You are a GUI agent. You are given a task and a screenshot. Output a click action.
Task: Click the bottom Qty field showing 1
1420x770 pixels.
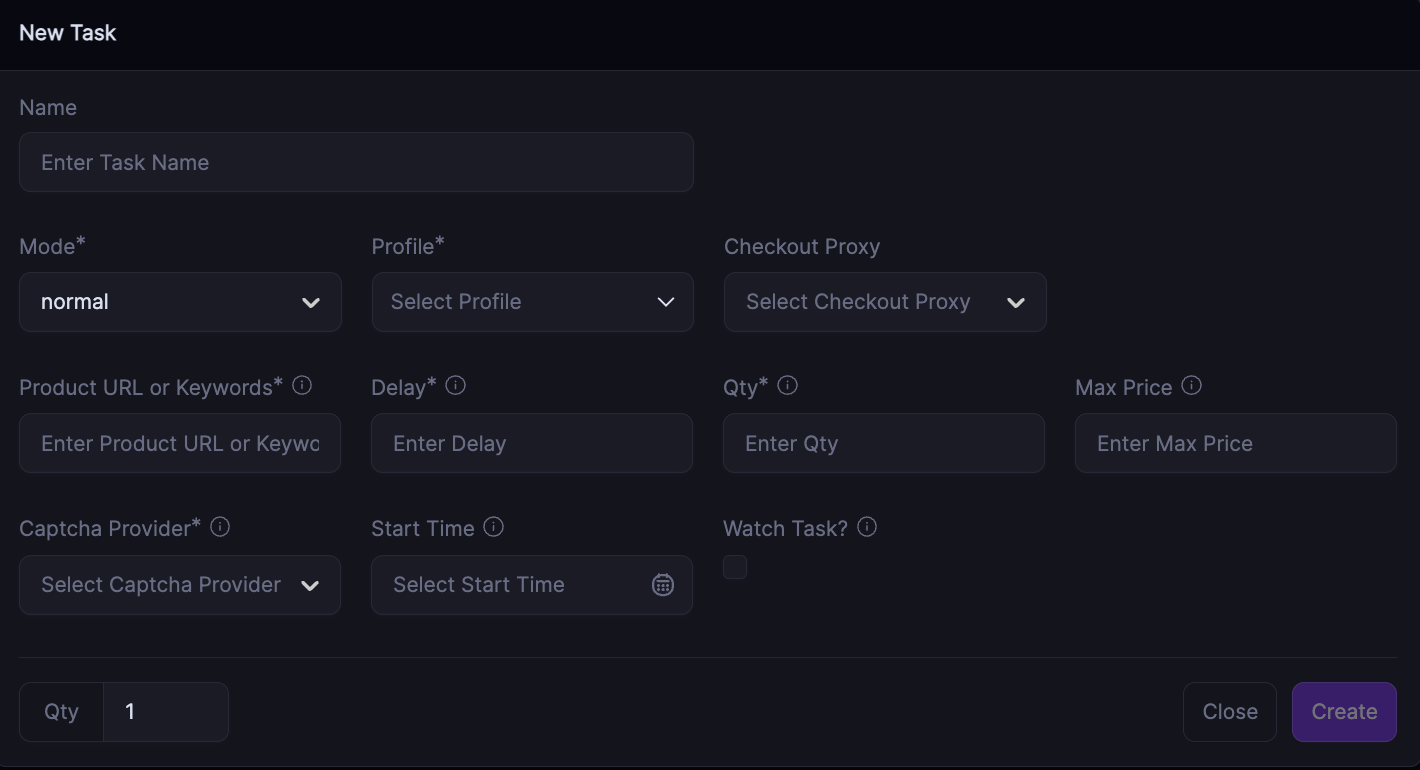click(x=165, y=712)
